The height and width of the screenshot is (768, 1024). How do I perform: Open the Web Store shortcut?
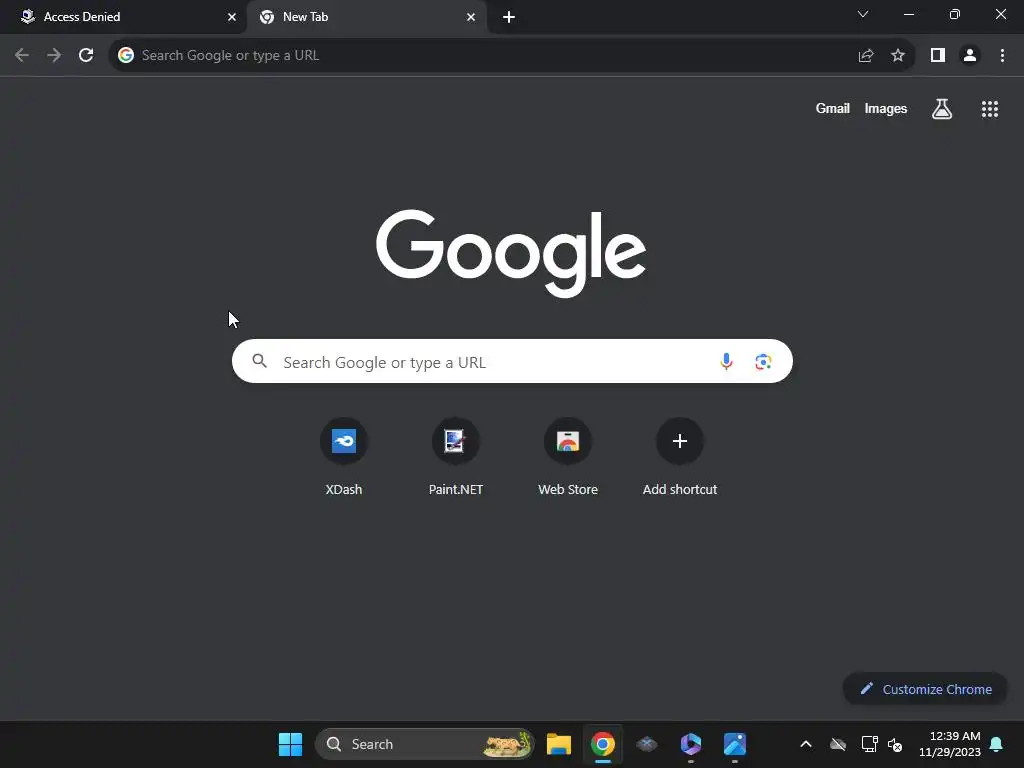click(568, 457)
